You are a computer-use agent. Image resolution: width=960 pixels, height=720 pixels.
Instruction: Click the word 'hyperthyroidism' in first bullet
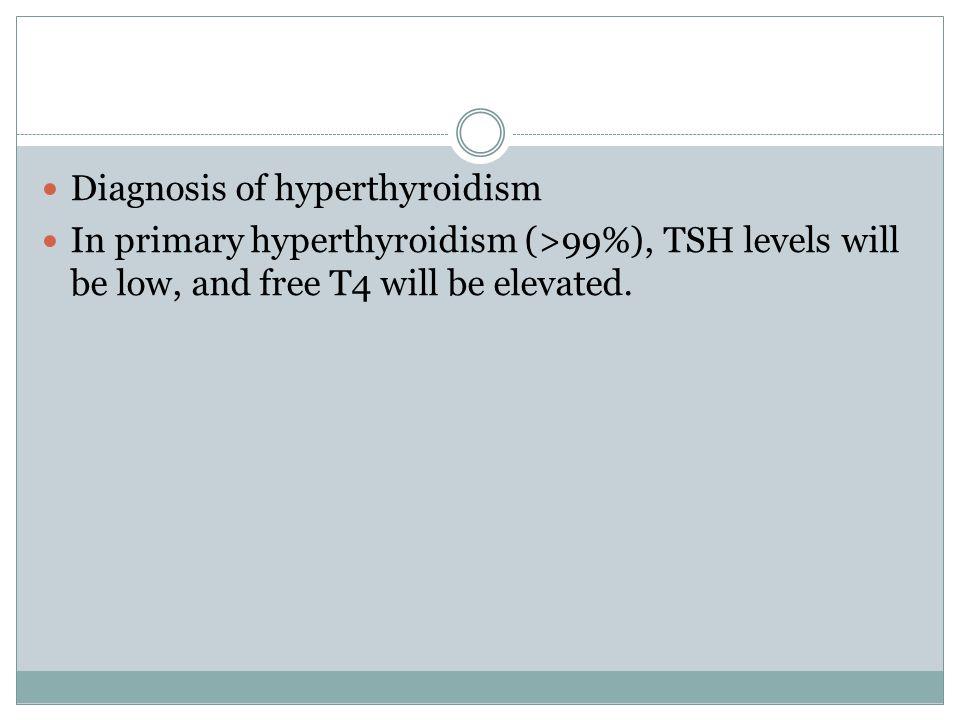[x=408, y=189]
